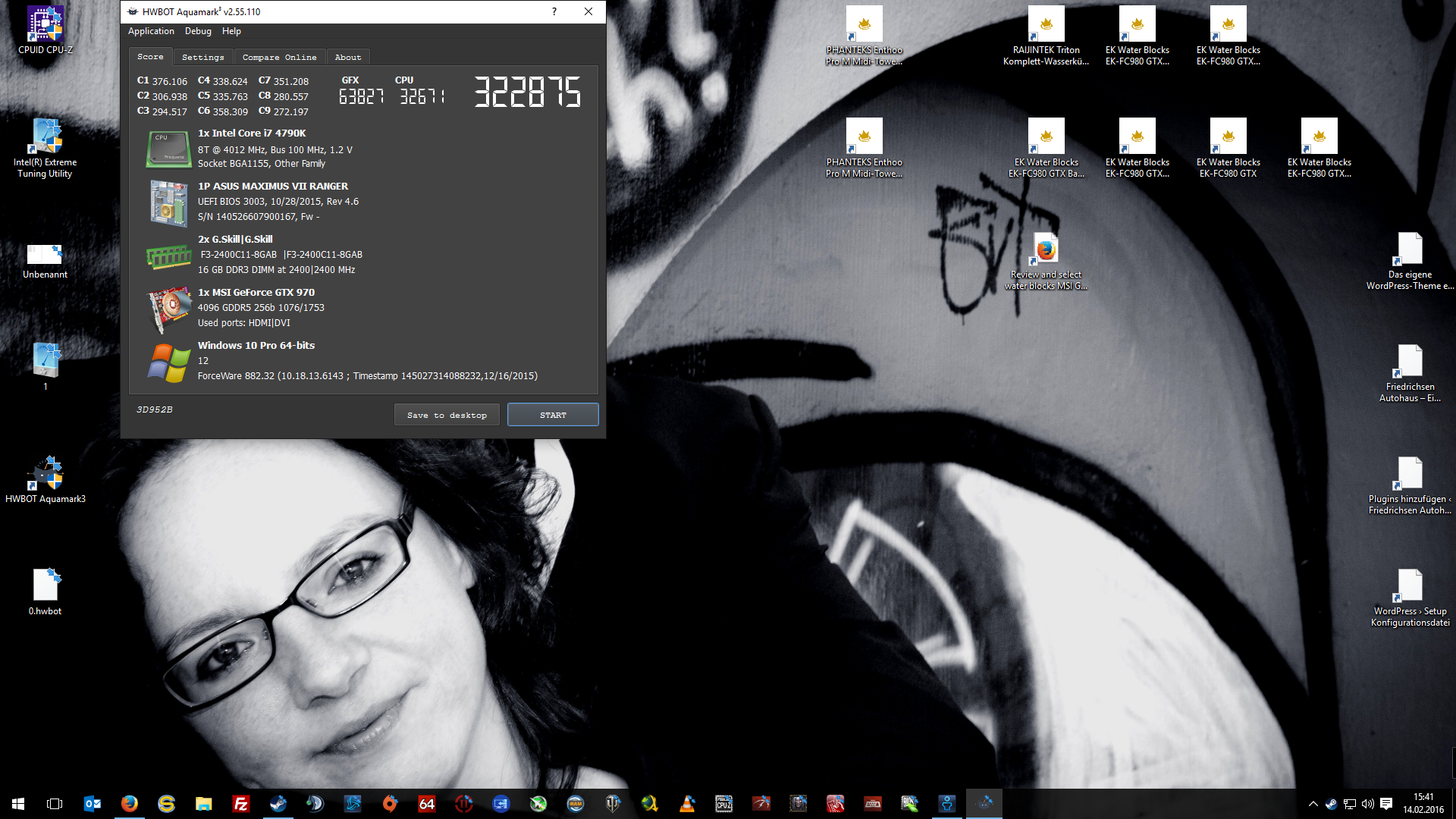Open the Action Center notifications
The image size is (1456, 819).
[1386, 804]
